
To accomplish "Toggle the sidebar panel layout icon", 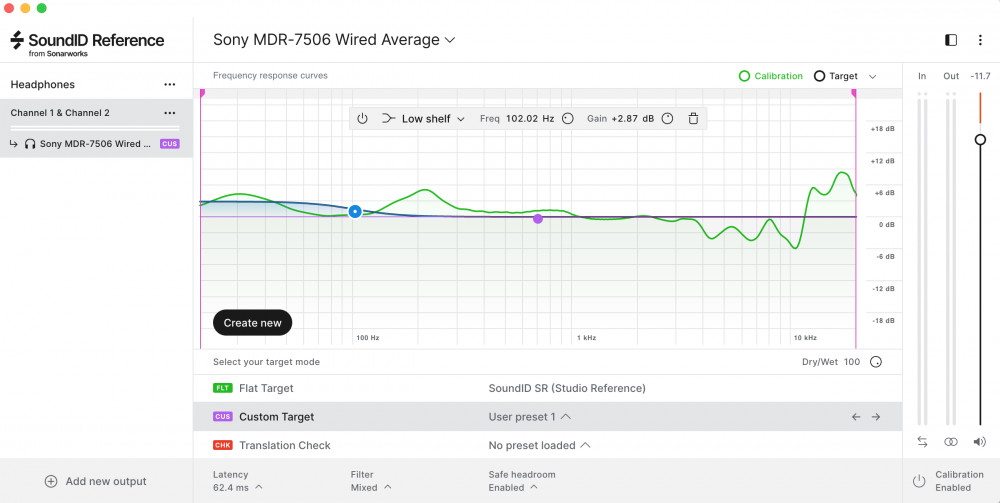I will (x=951, y=40).
